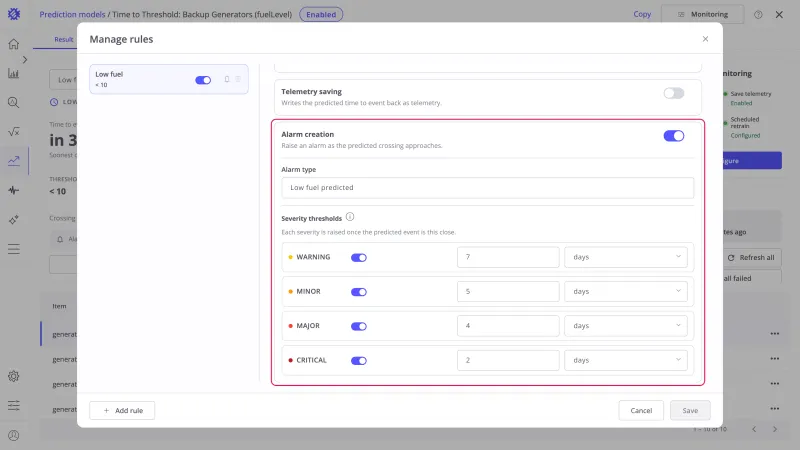Enable Telemetry saving switch
The height and width of the screenshot is (450, 800).
673,93
